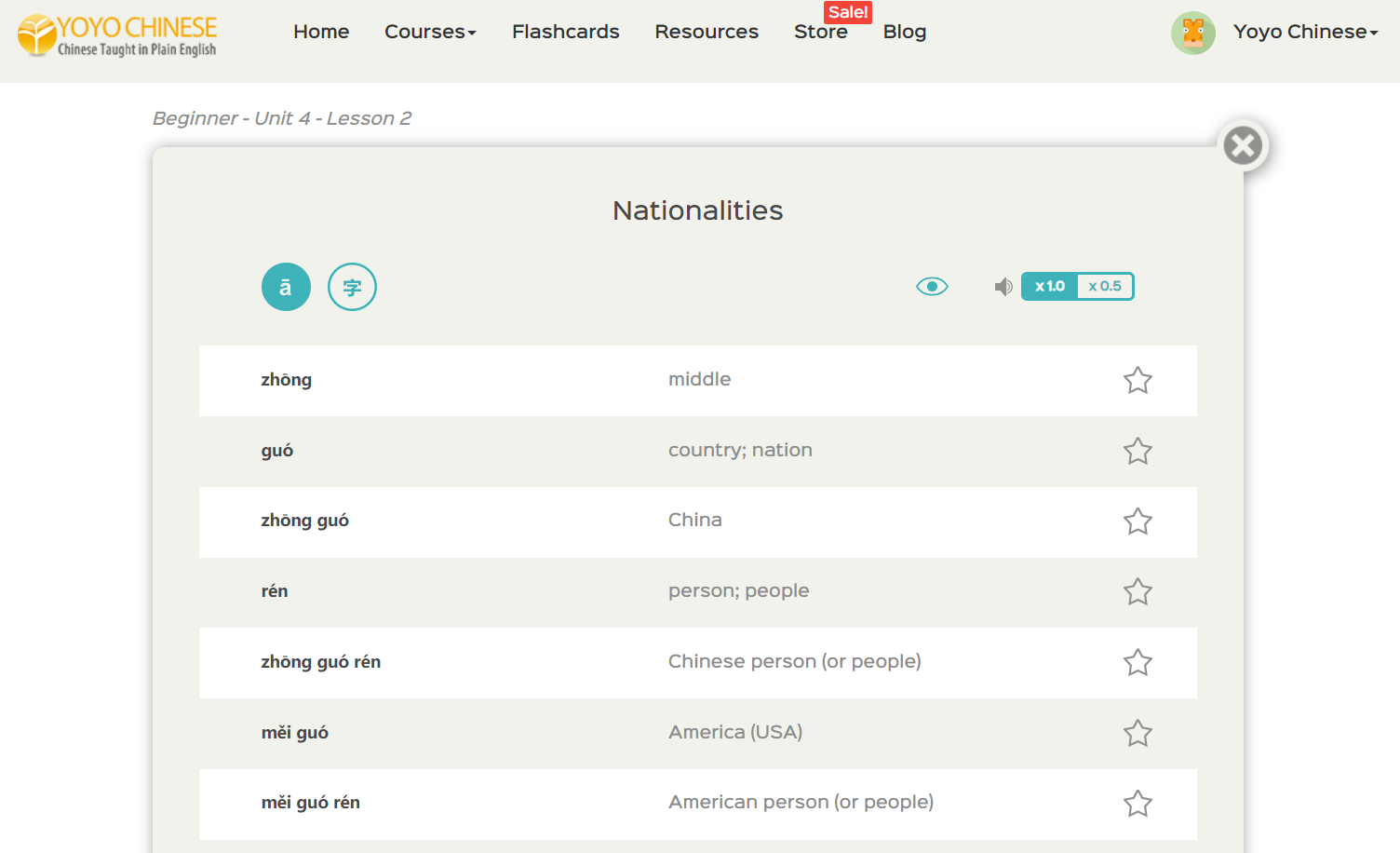
Task: Switch to pinyin display mode
Action: coord(286,287)
